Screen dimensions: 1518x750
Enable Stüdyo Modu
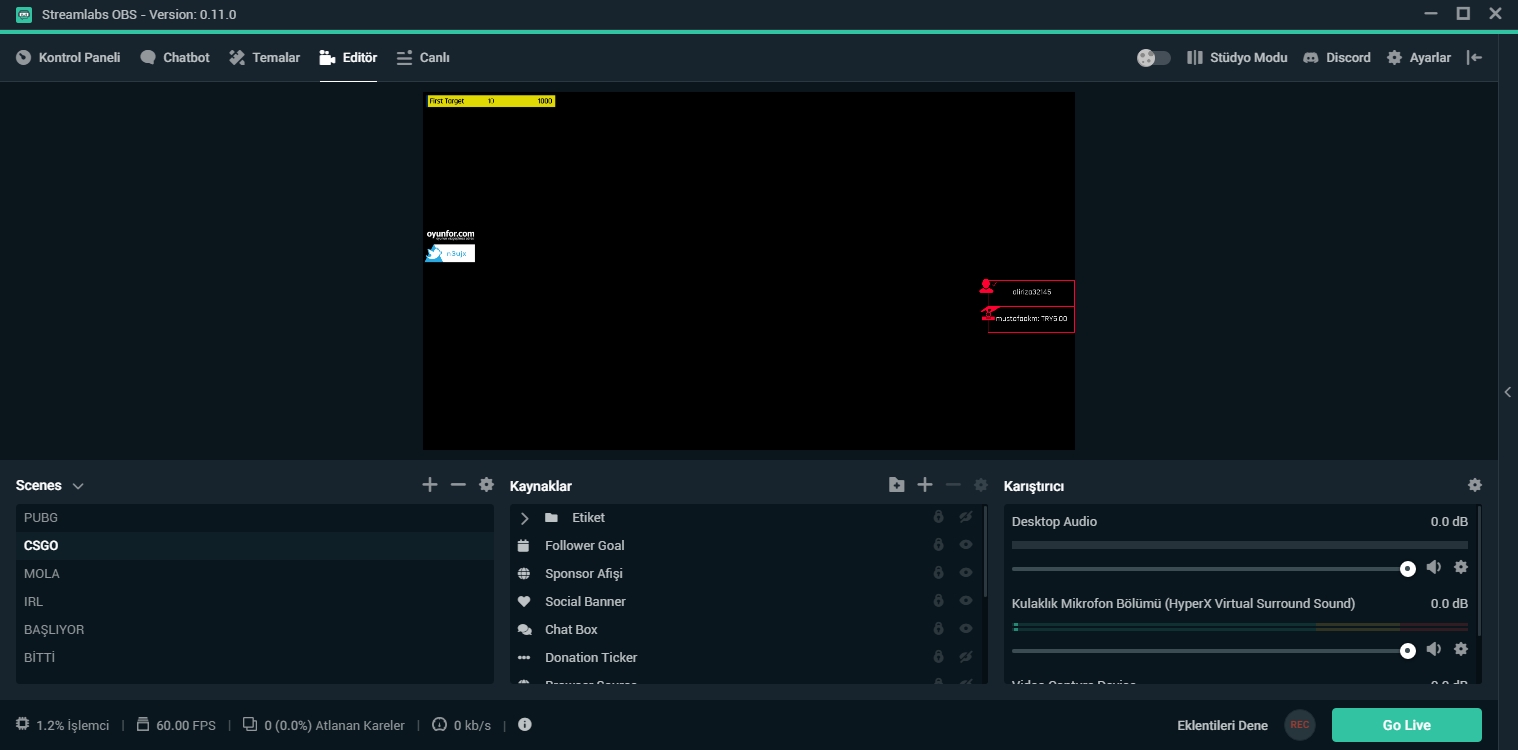click(1237, 57)
